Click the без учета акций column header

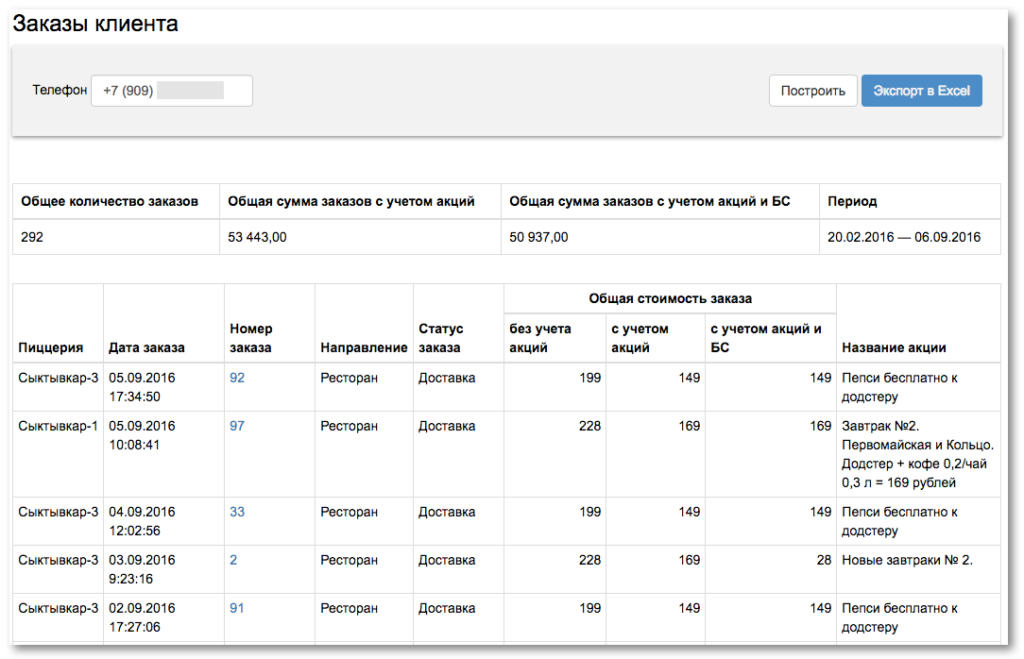click(x=540, y=338)
